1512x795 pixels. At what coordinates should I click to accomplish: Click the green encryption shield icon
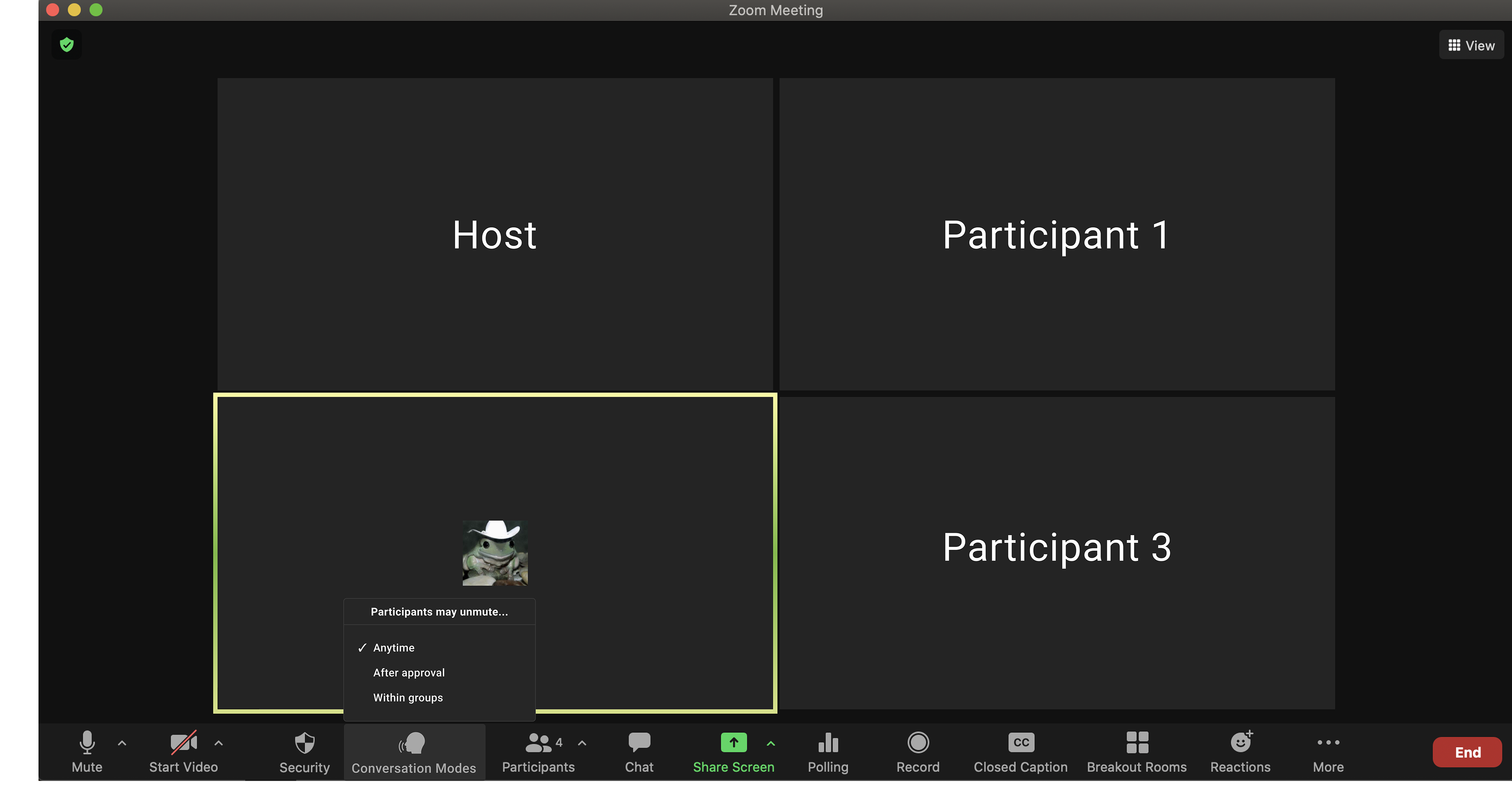coord(67,44)
